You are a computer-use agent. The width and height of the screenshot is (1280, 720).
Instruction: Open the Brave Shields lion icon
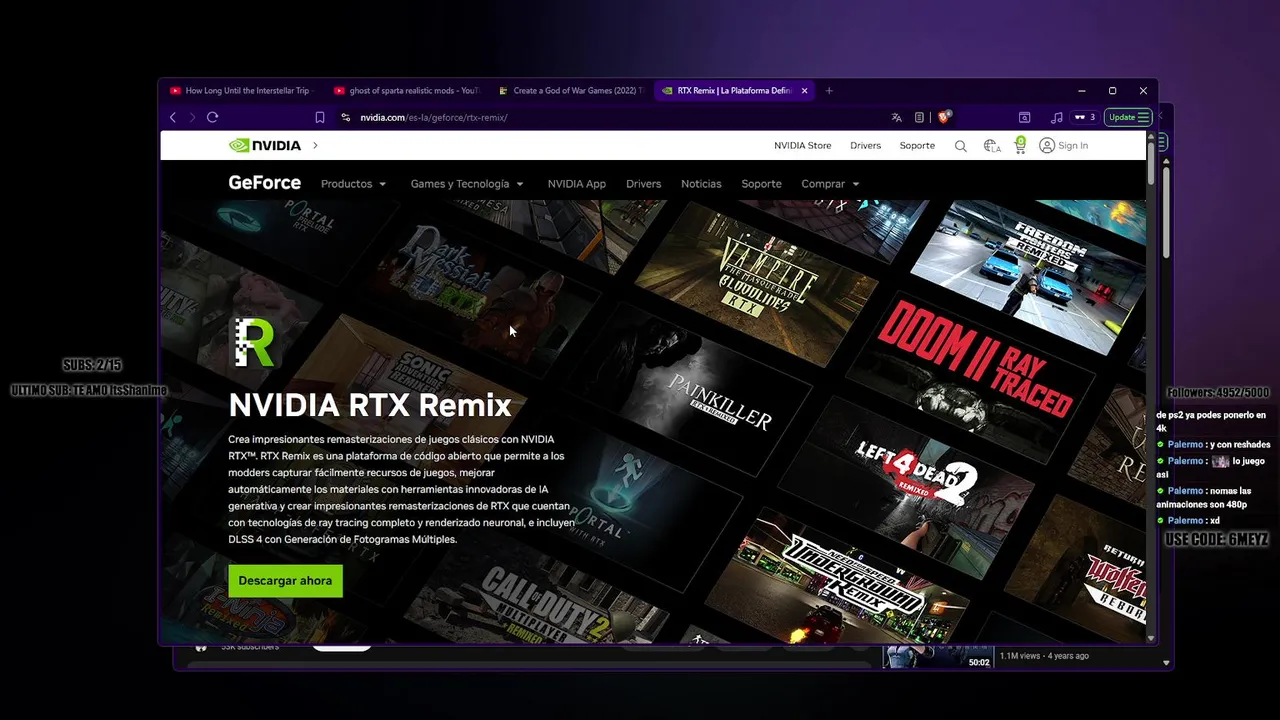point(944,117)
